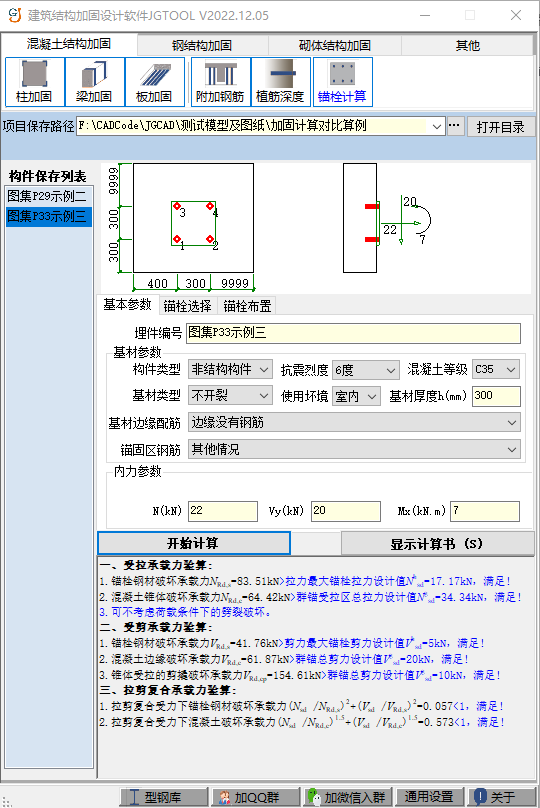Click the Vy(kN) input field

[x=346, y=511]
